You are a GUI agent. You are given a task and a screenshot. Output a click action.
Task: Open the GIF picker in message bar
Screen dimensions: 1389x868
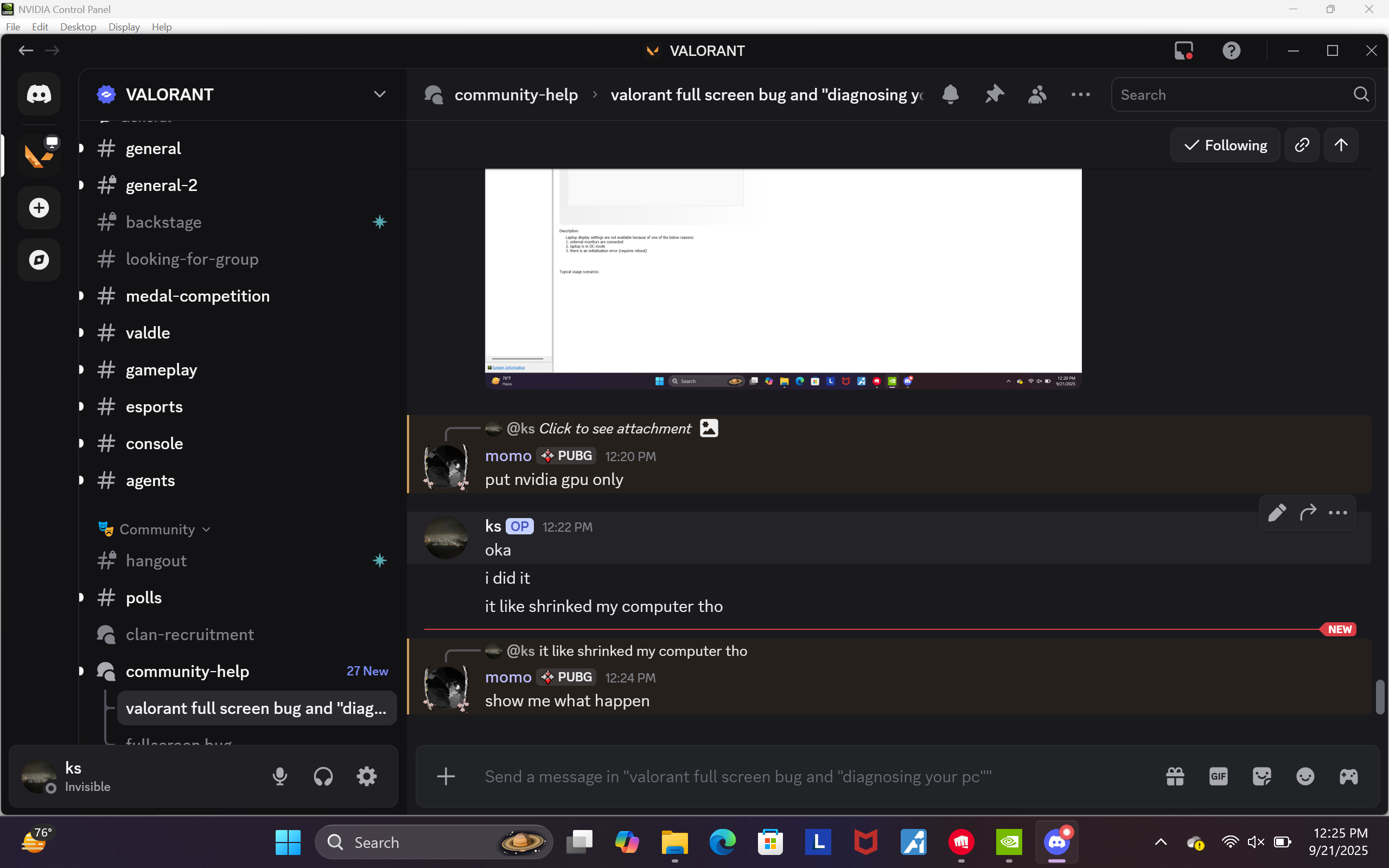1218,777
